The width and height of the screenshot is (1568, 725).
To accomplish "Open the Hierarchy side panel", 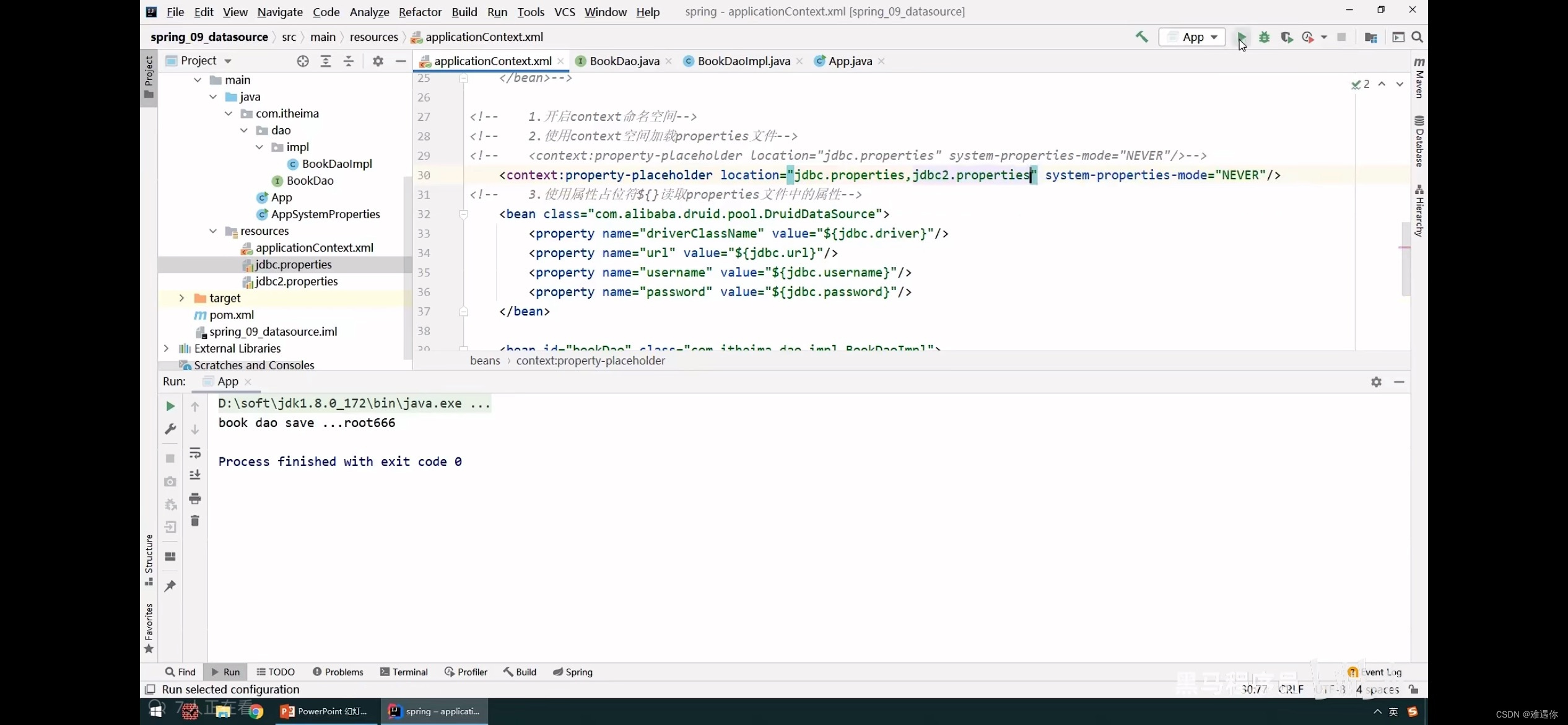I will 1419,211.
